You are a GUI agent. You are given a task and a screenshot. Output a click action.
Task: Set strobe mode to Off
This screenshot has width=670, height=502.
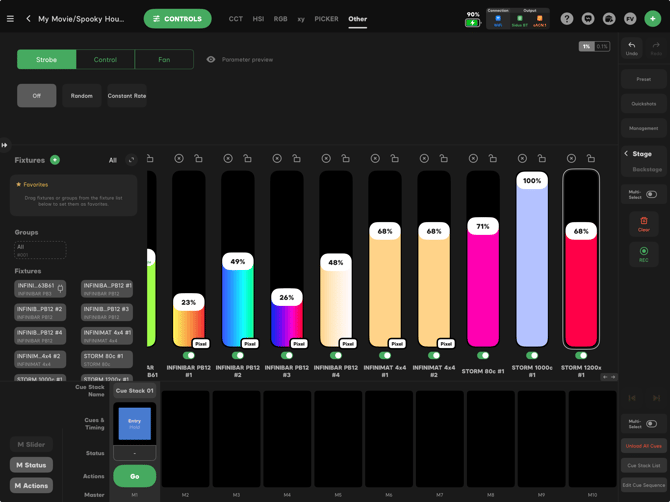(37, 96)
